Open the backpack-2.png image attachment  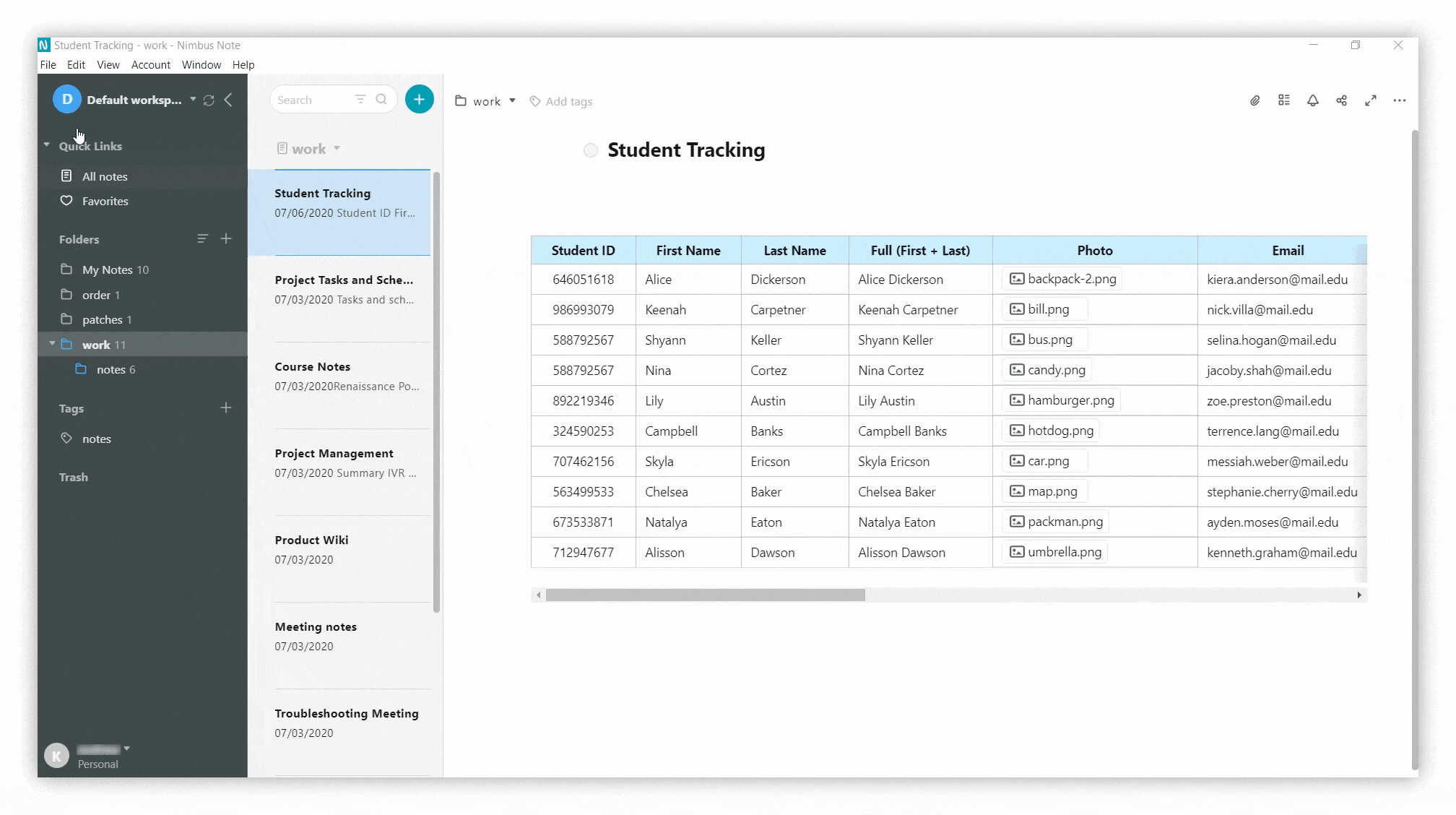tap(1062, 279)
